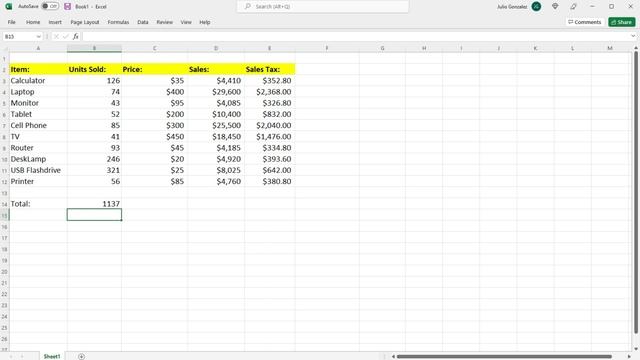Open the Review tab
The image size is (640, 360).
tap(164, 22)
